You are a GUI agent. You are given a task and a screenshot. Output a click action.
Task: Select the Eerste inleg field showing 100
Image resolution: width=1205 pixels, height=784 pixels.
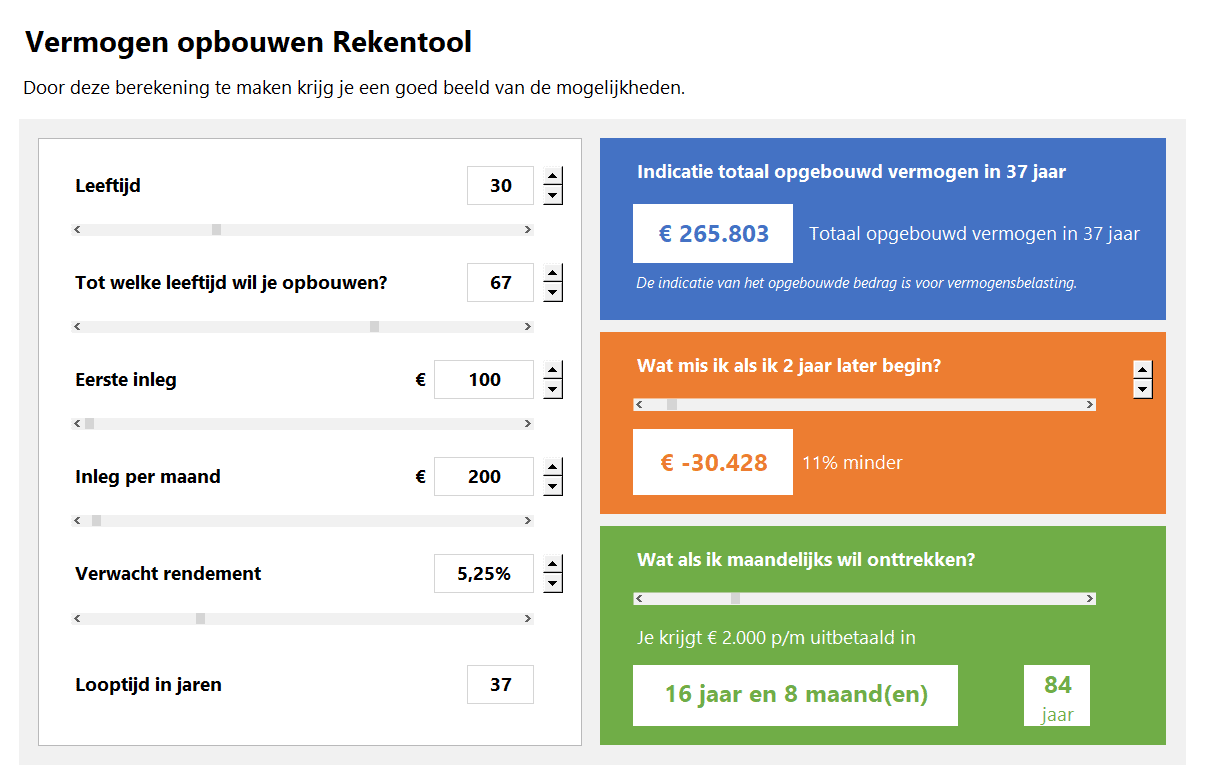[x=484, y=380]
